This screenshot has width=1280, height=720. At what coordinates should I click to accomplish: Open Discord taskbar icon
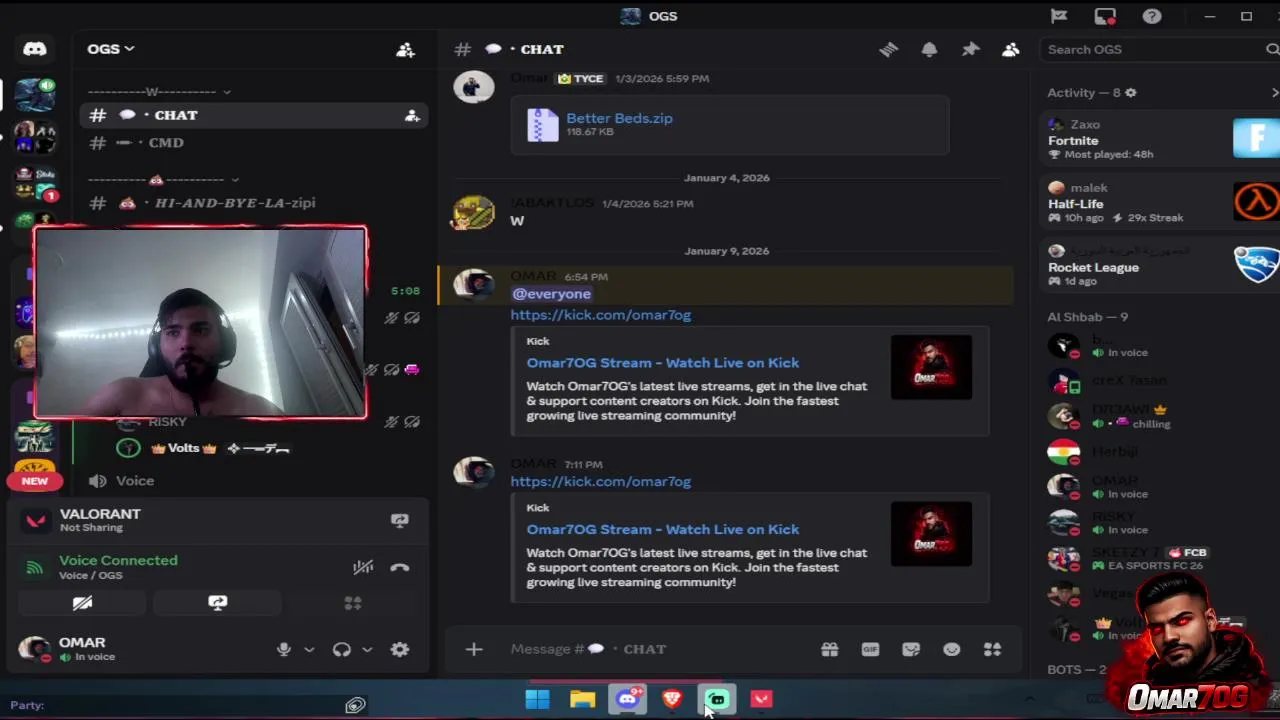tap(628, 698)
